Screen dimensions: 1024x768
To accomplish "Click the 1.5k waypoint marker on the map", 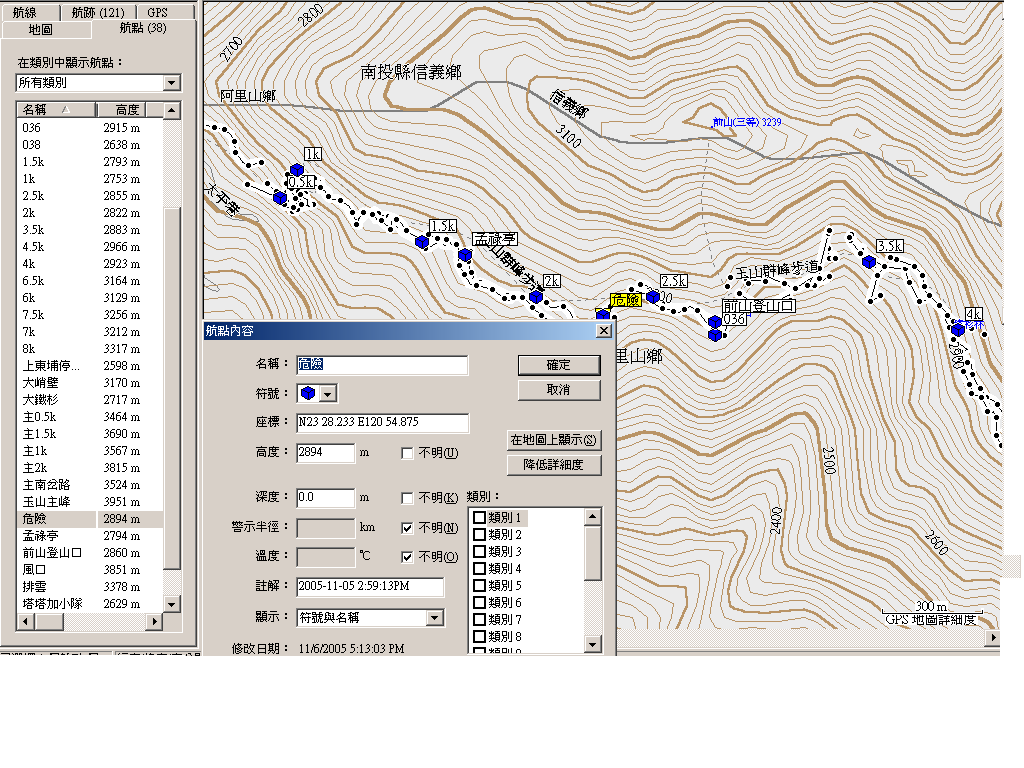I will pyautogui.click(x=422, y=242).
